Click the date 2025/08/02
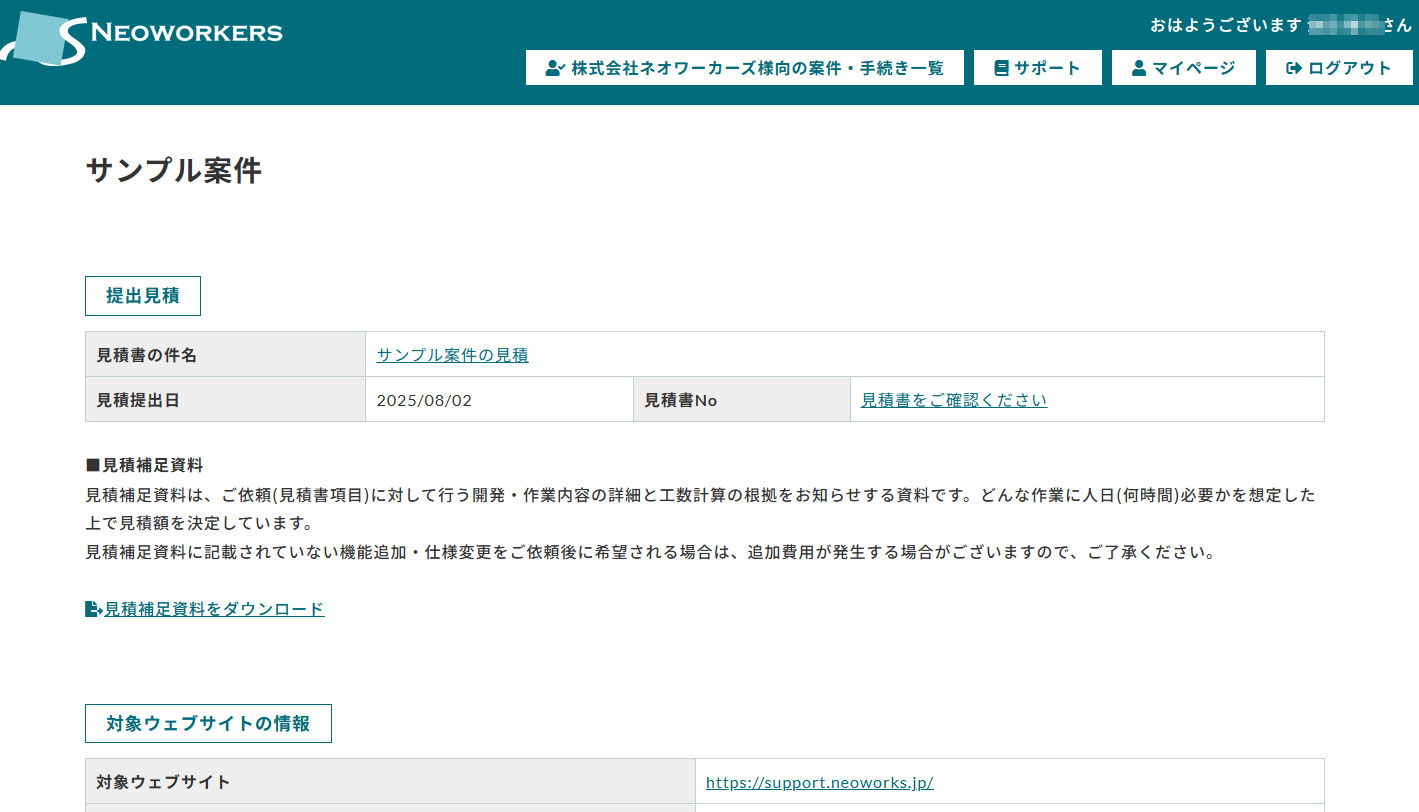This screenshot has height=812, width=1419. click(424, 401)
